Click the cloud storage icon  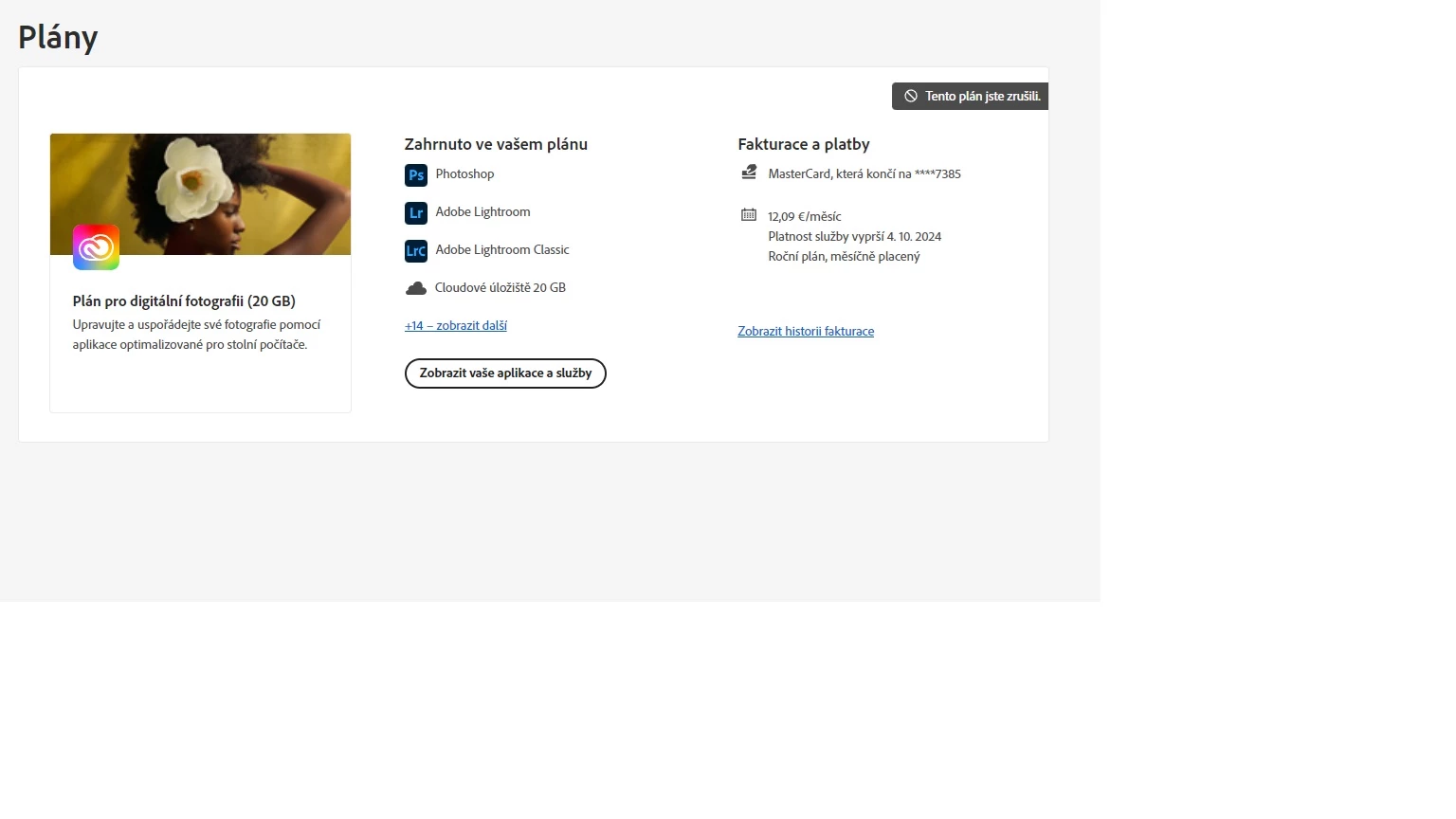pos(415,288)
